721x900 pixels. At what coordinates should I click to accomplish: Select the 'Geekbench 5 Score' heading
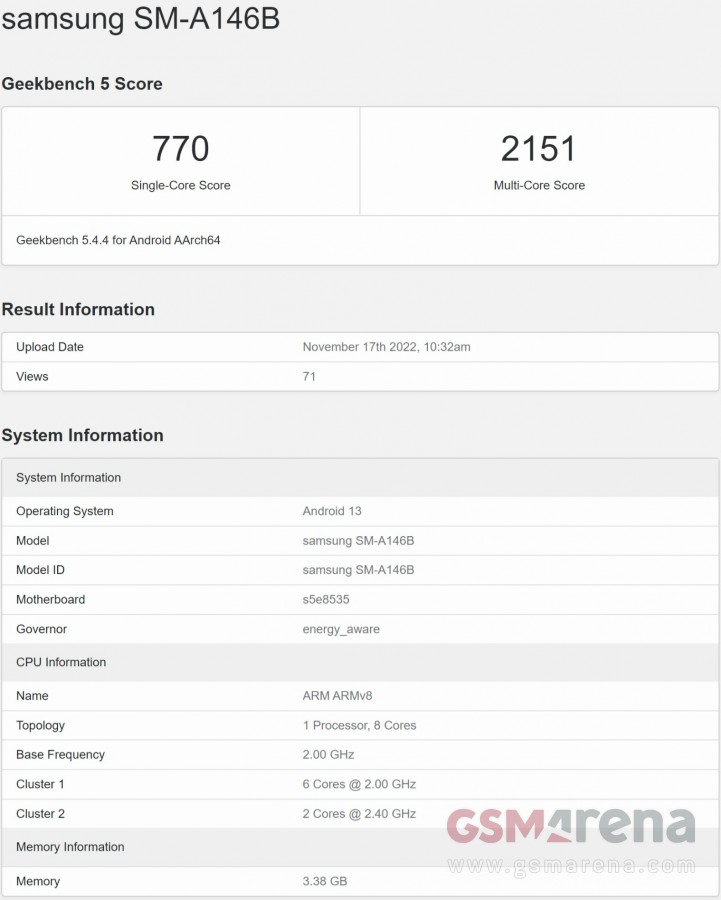pos(82,84)
